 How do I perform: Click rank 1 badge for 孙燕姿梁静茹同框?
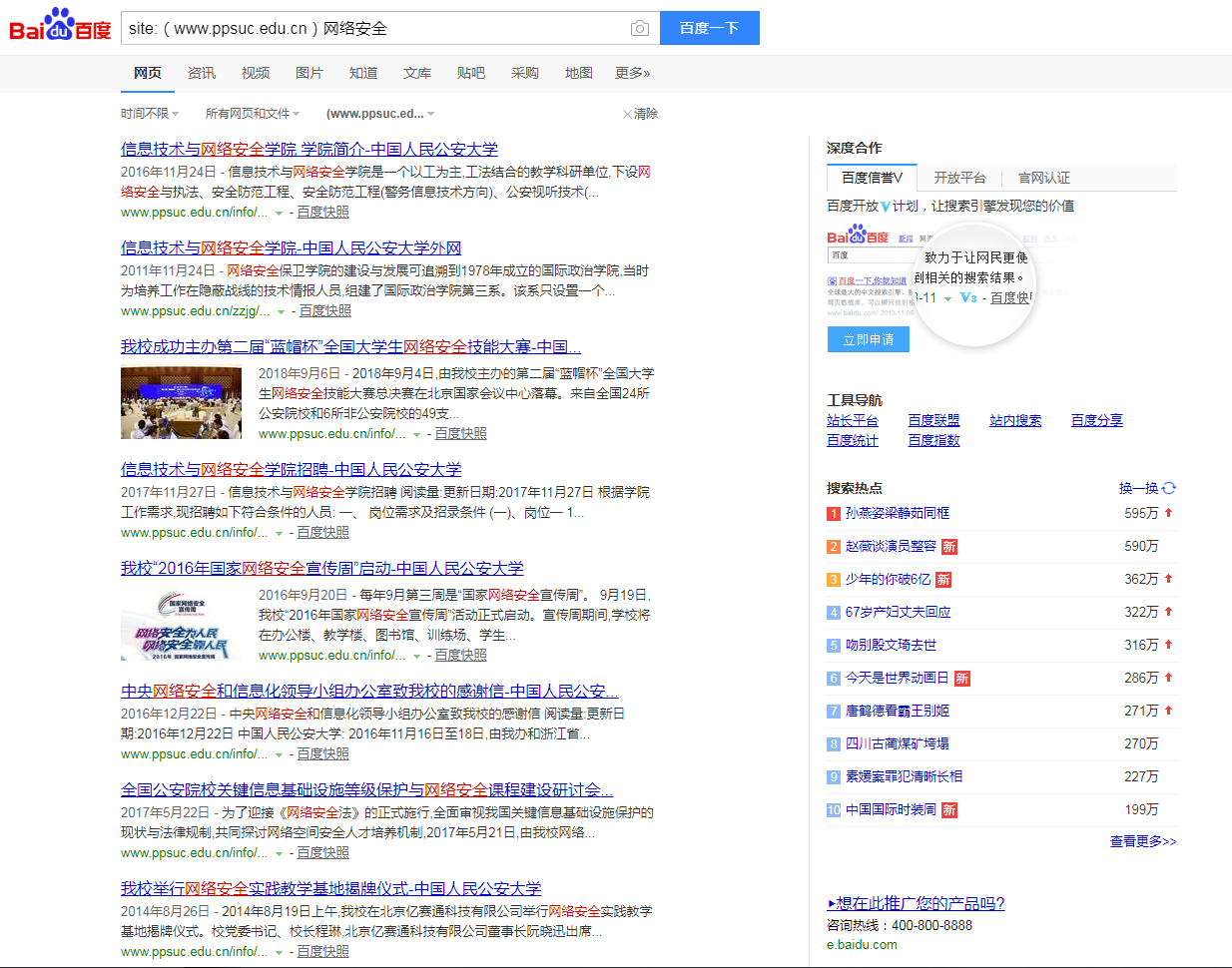click(x=834, y=514)
